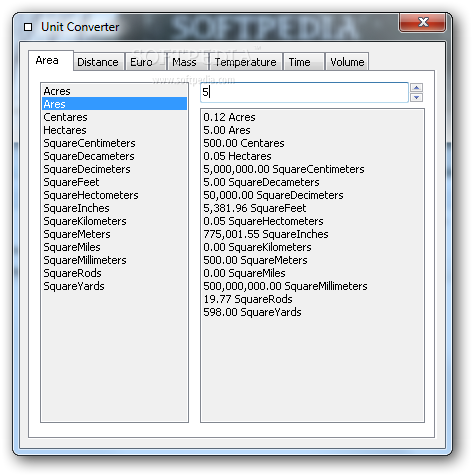Pick SquareMillimeters in the unit list
The height and width of the screenshot is (476, 473).
click(114, 260)
